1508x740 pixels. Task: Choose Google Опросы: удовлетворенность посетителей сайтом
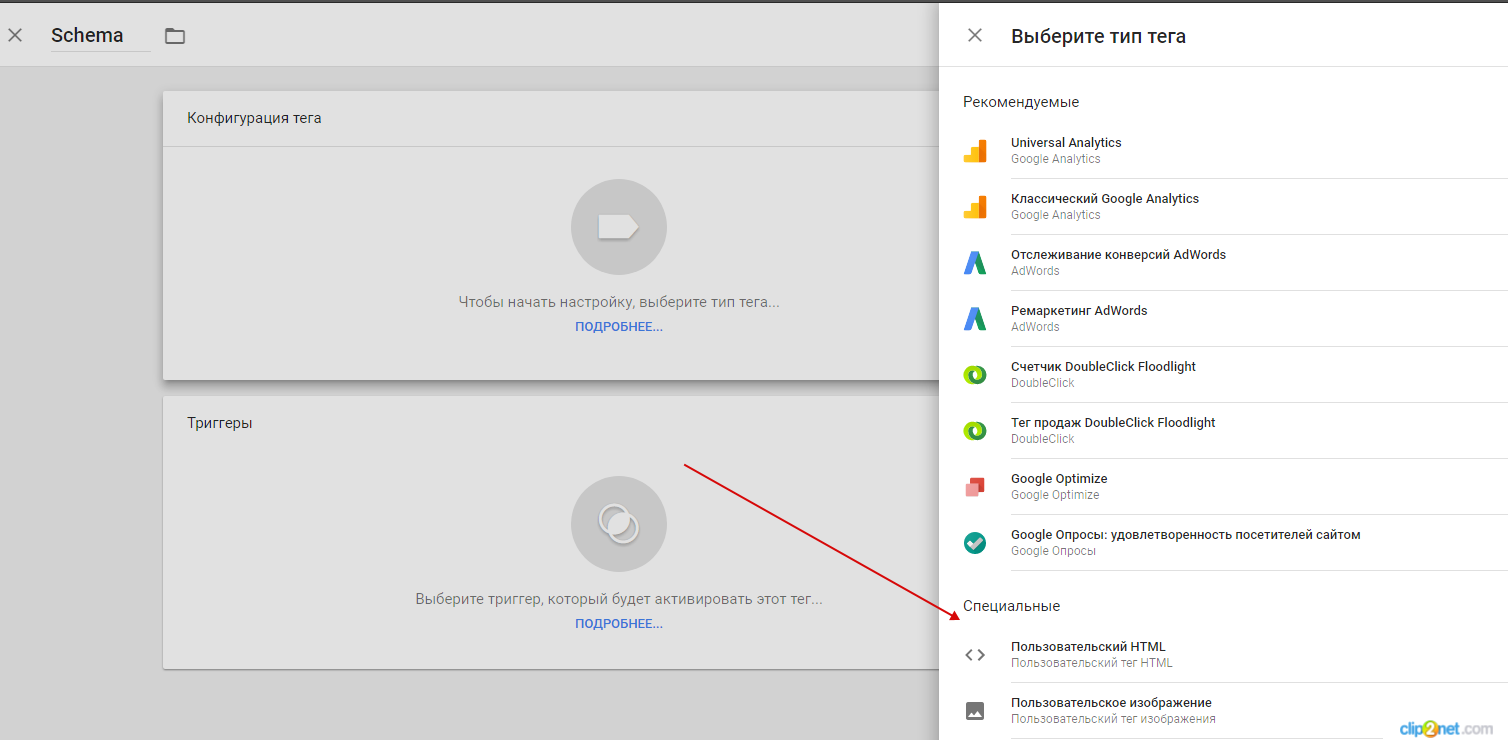pos(1235,543)
